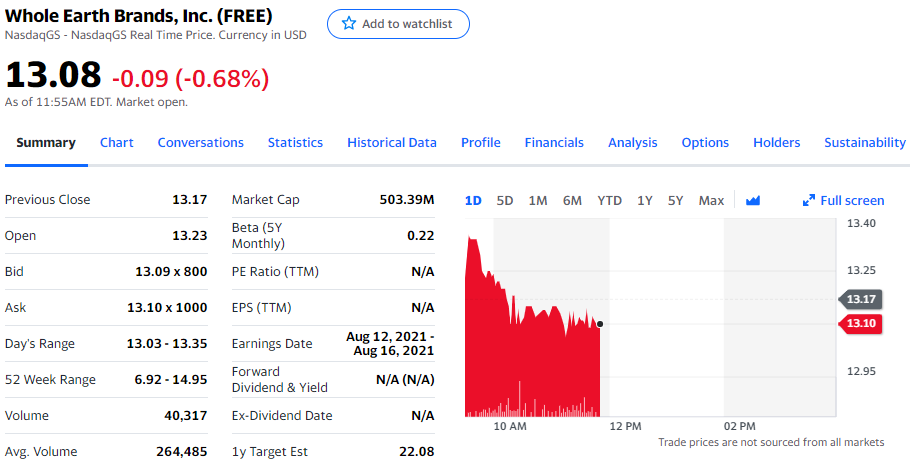Screen dimensions: 910x470
Task: Open the Analysis tab
Action: pos(633,143)
